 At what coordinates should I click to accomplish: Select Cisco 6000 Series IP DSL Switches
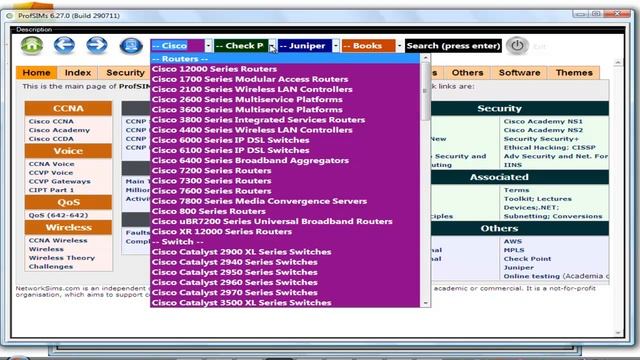285,140
